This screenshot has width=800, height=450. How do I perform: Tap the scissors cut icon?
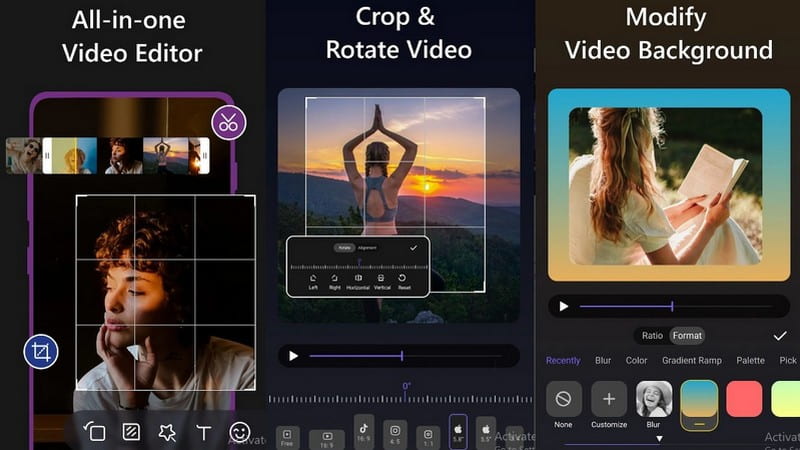pos(229,123)
